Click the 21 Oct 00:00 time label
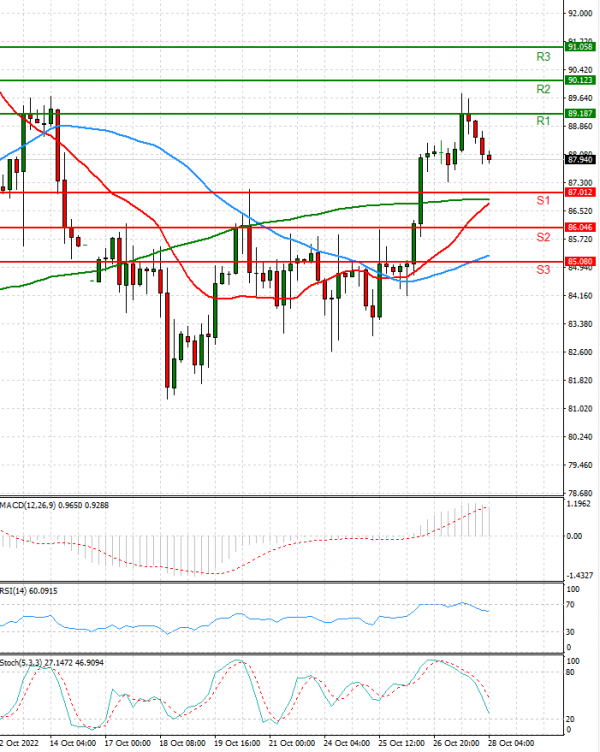Screen dimensions: 600x752 coord(292,743)
